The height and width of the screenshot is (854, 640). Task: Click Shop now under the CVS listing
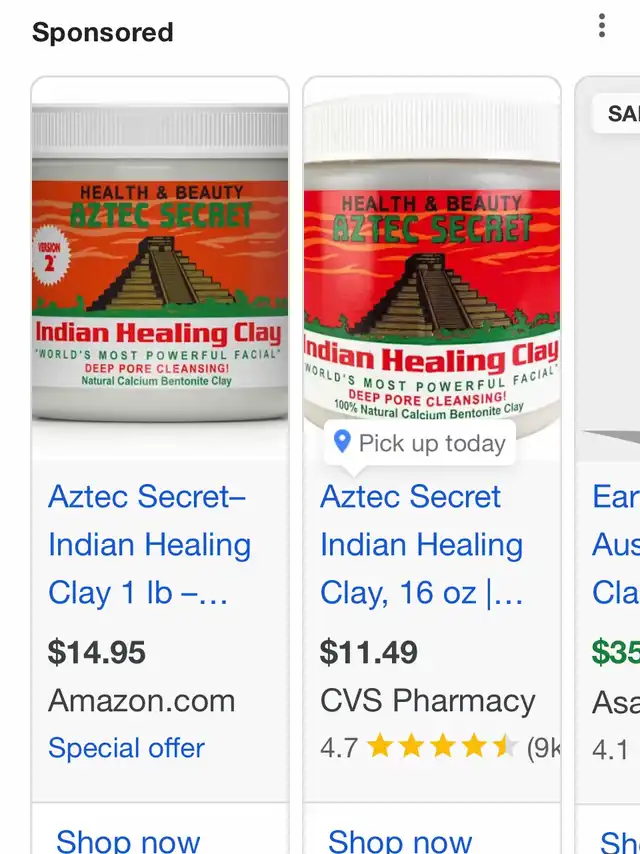pyautogui.click(x=400, y=840)
